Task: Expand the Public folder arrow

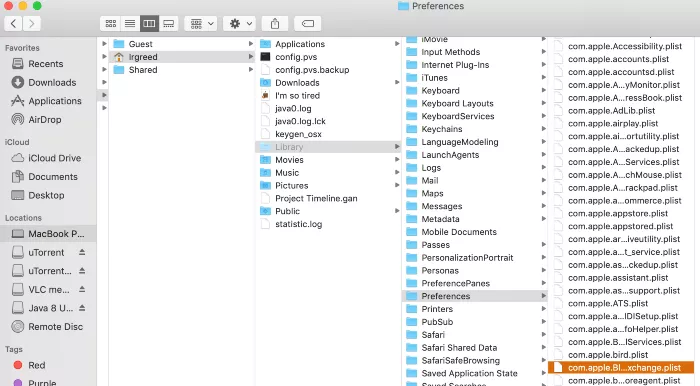Action: (396, 211)
